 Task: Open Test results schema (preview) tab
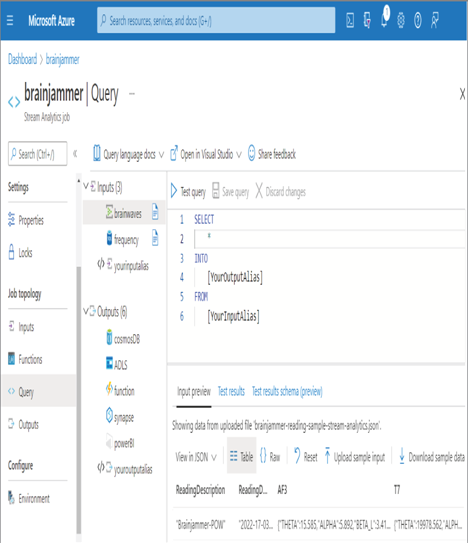pyautogui.click(x=287, y=391)
